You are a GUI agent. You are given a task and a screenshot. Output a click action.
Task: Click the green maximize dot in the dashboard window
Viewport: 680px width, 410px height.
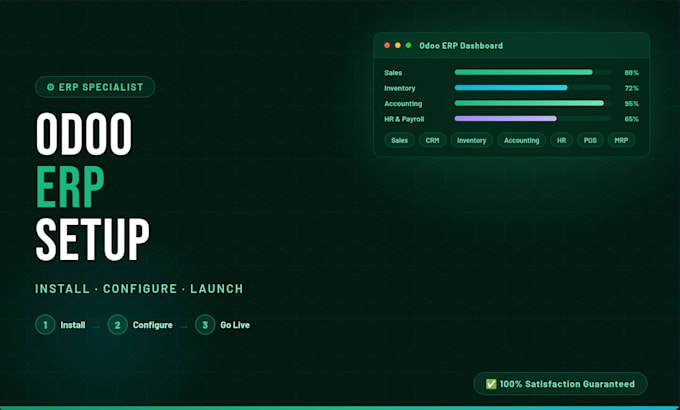point(408,45)
